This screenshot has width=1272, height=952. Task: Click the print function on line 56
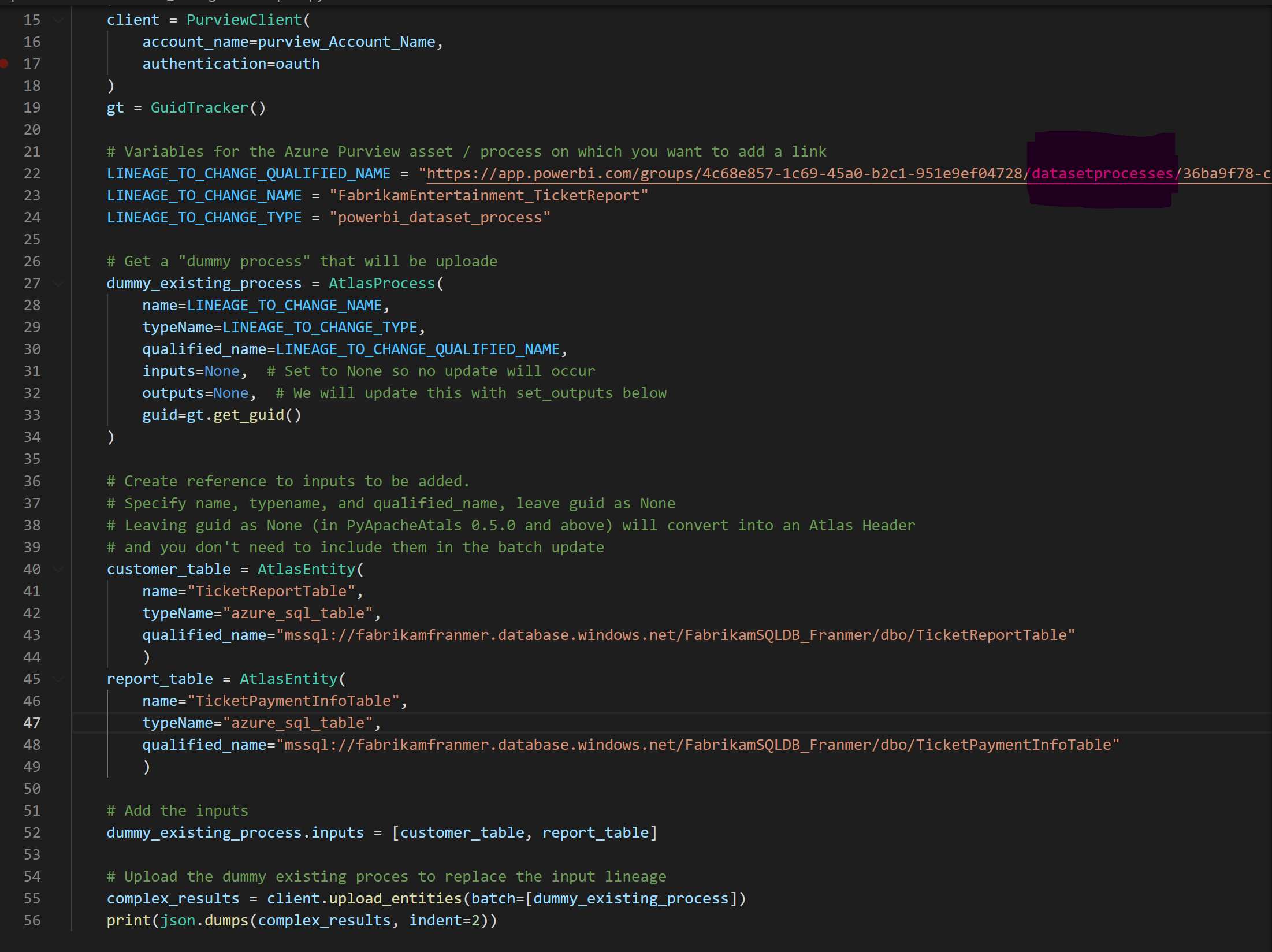coord(128,921)
